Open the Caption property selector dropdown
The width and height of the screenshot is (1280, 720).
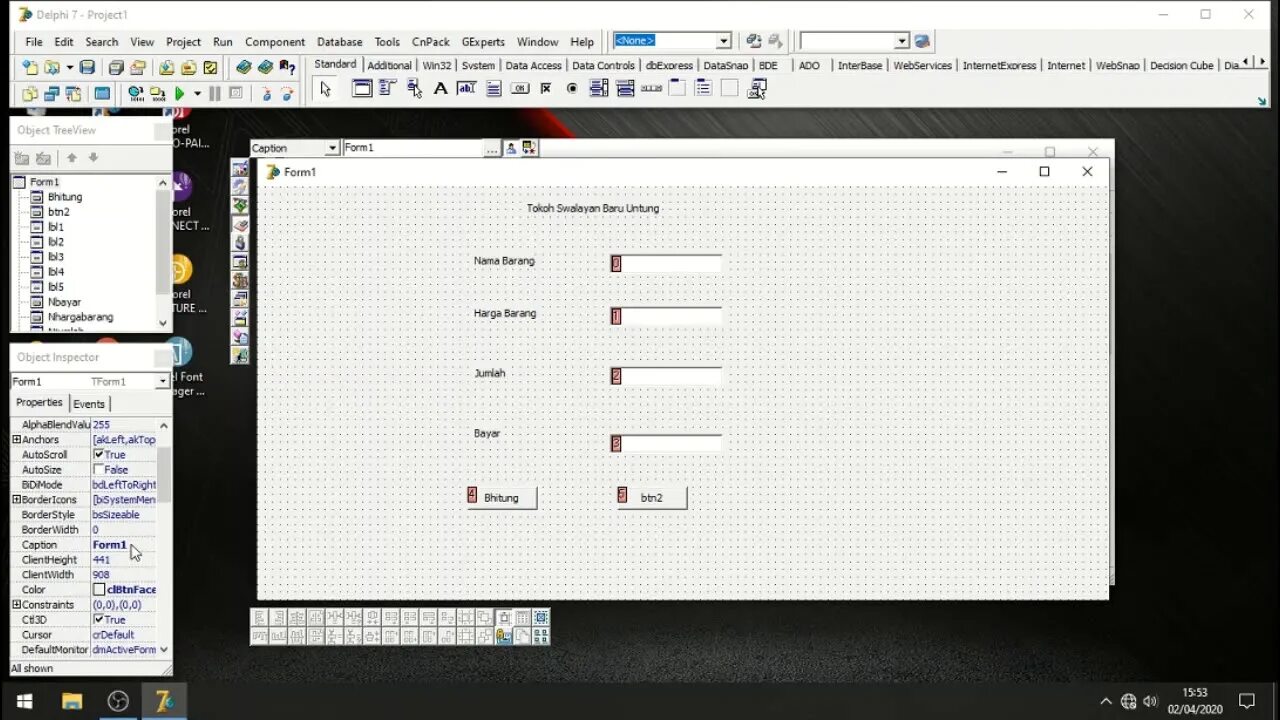(x=332, y=148)
